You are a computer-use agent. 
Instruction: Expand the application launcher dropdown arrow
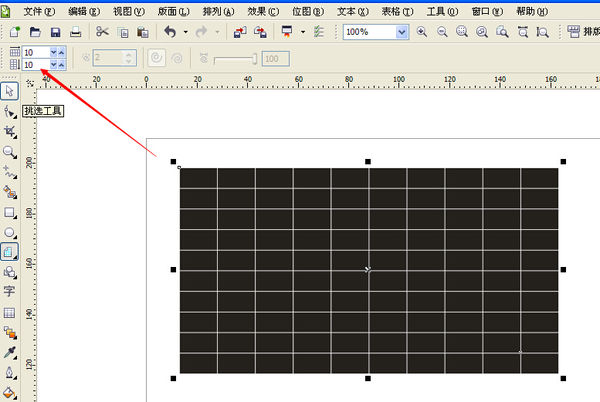(x=303, y=32)
